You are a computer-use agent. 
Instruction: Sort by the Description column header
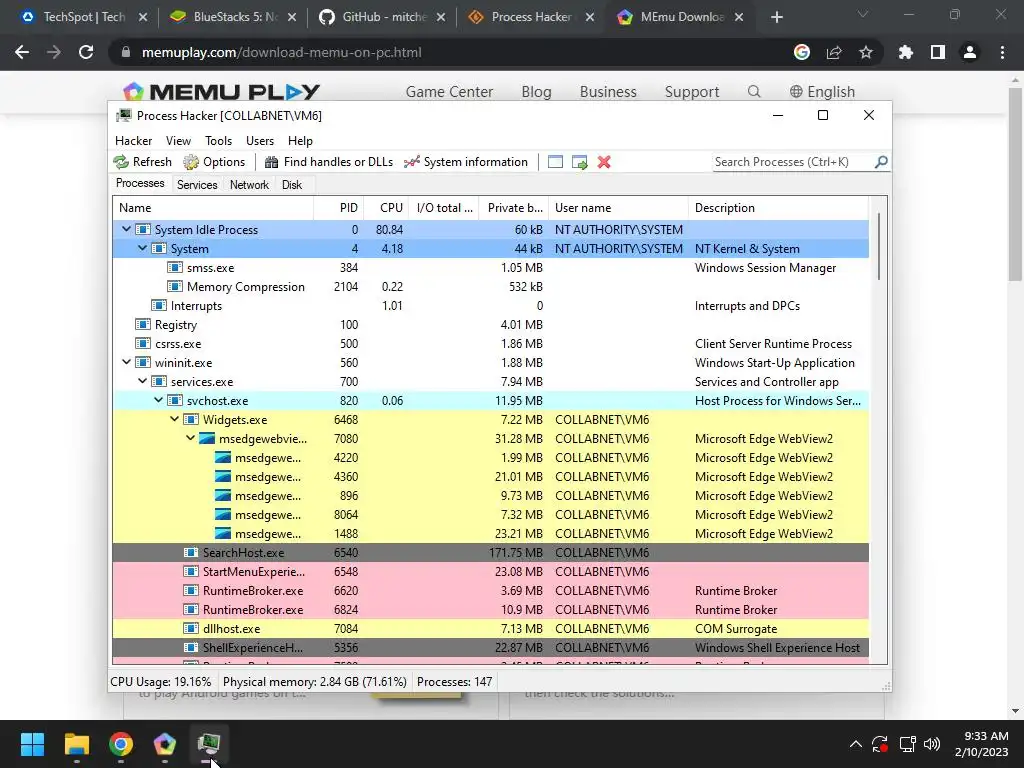coord(778,208)
